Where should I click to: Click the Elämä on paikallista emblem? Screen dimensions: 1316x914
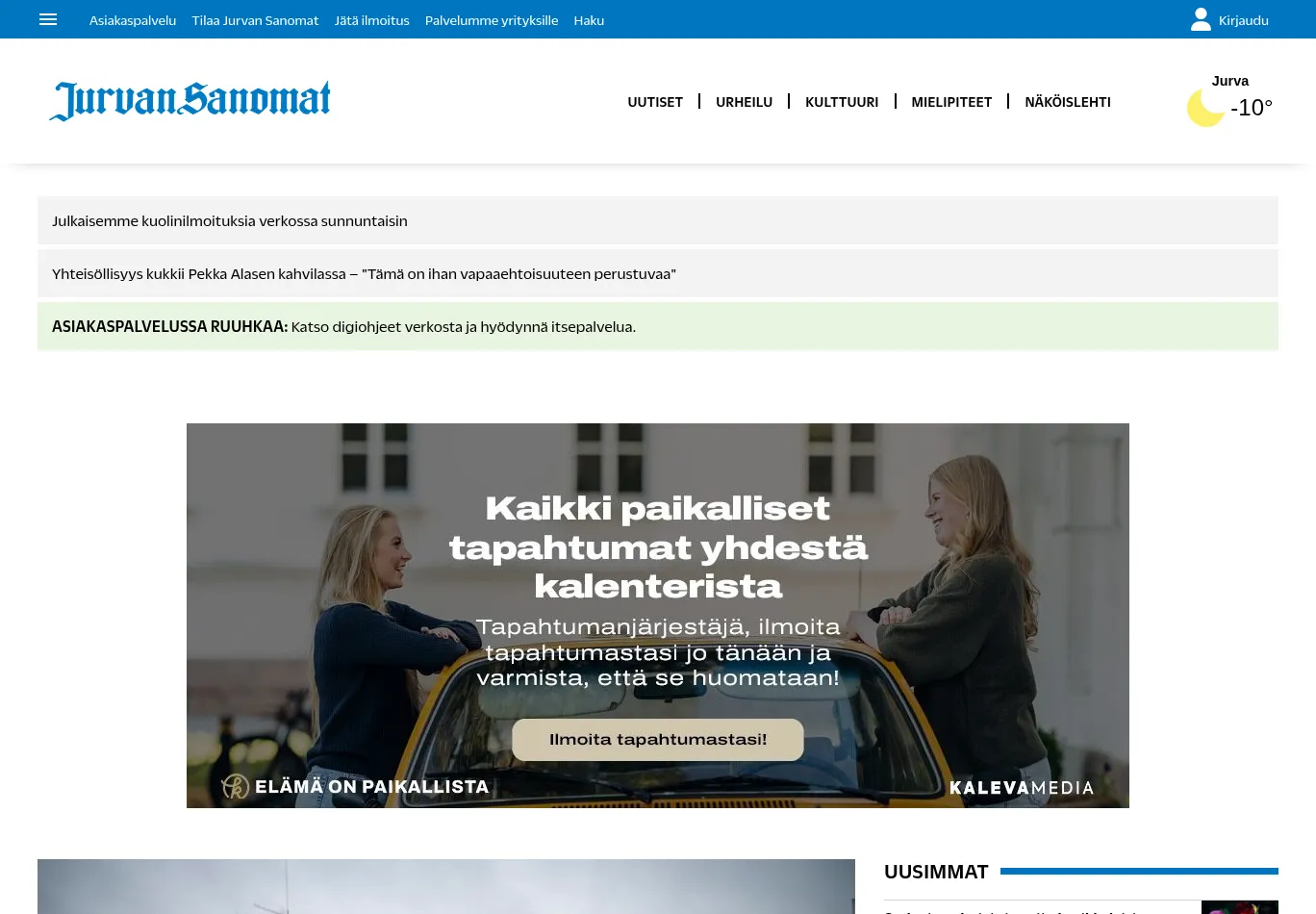click(x=235, y=786)
